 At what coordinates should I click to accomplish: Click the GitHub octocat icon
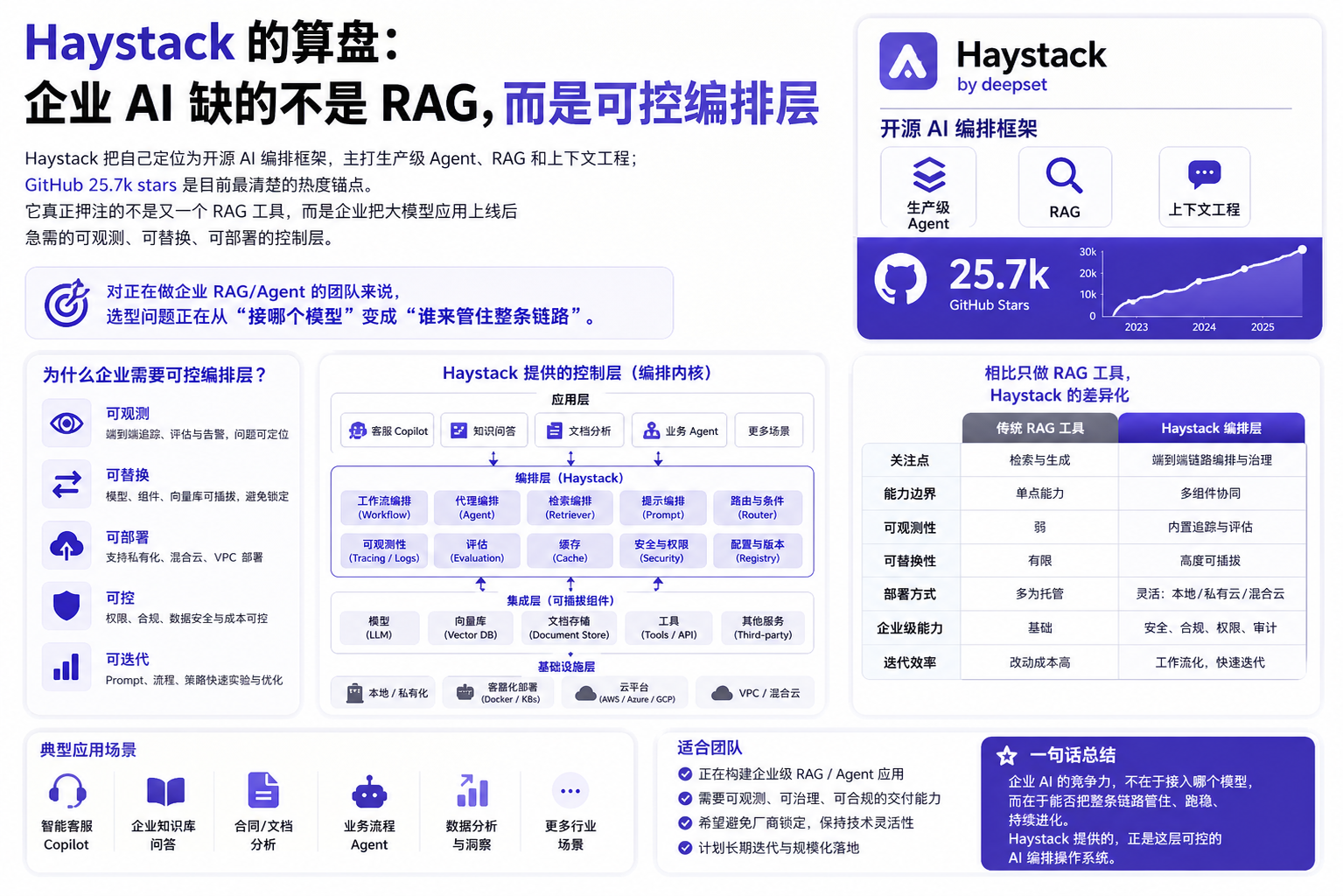900,279
